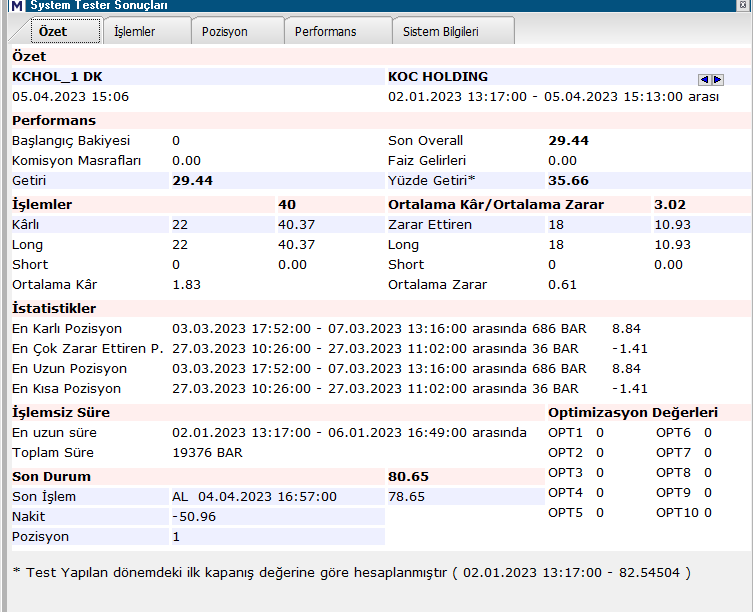This screenshot has width=753, height=612.
Task: Select the Ortalama Kâr value 1.83
Action: click(x=186, y=285)
